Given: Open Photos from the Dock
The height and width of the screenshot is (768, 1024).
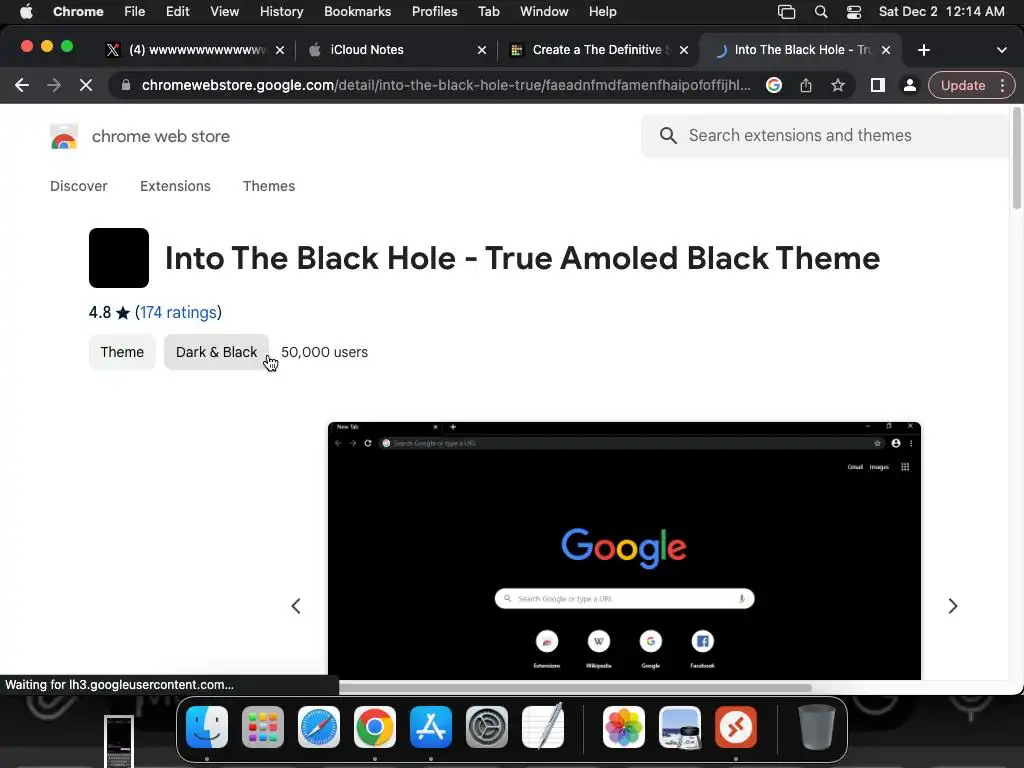Looking at the screenshot, I should 624,727.
